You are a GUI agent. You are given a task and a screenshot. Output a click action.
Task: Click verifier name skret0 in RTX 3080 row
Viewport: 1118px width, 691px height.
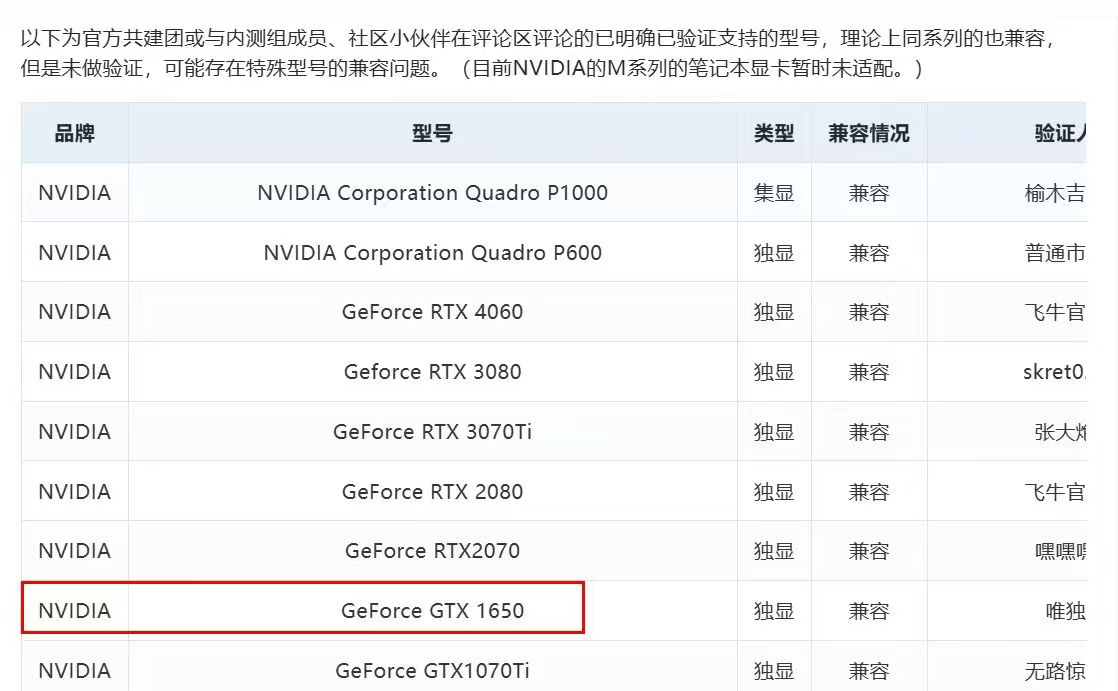tap(1055, 372)
